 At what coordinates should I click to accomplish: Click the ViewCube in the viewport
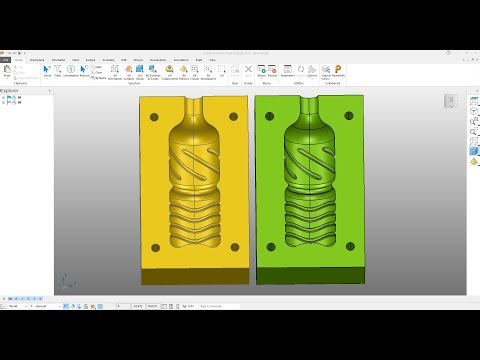451,101
